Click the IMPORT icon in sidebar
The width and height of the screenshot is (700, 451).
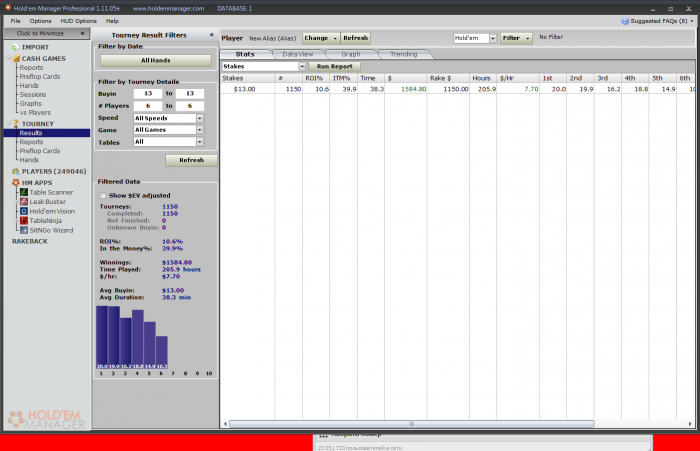pyautogui.click(x=16, y=47)
